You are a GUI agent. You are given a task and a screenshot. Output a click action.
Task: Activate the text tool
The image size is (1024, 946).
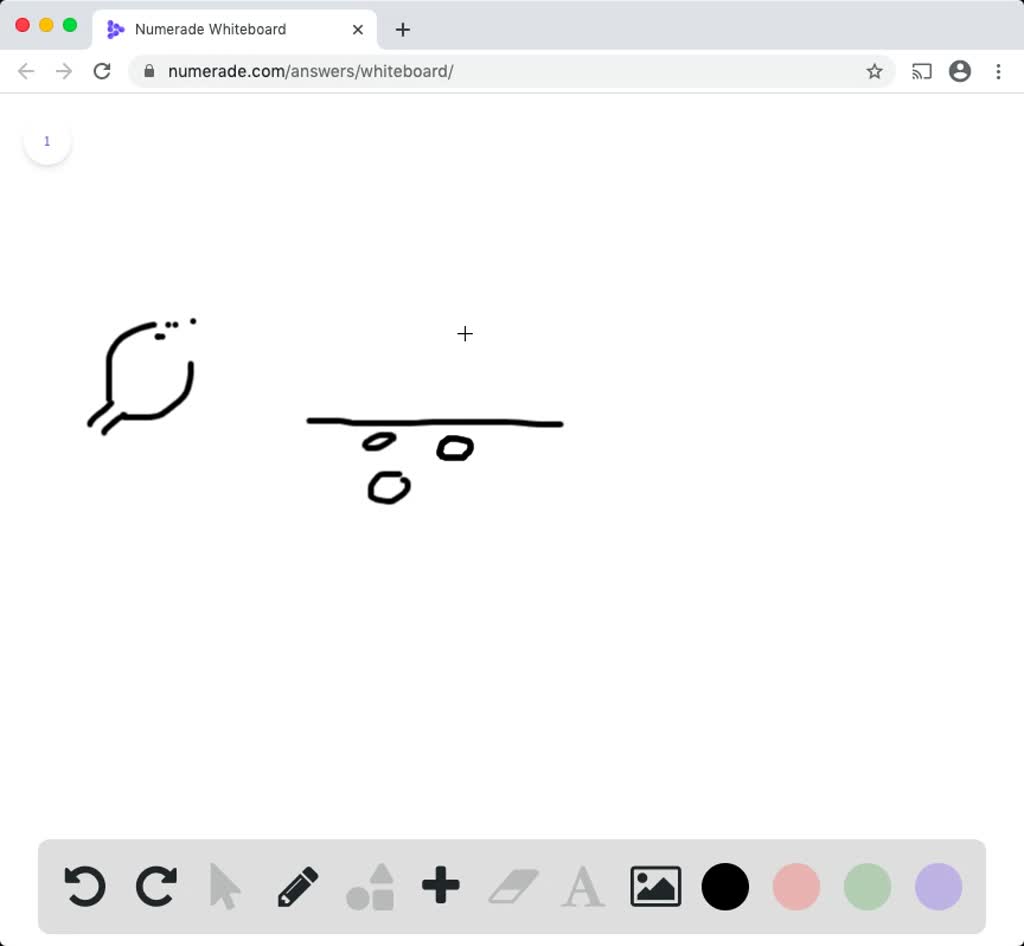pos(583,886)
